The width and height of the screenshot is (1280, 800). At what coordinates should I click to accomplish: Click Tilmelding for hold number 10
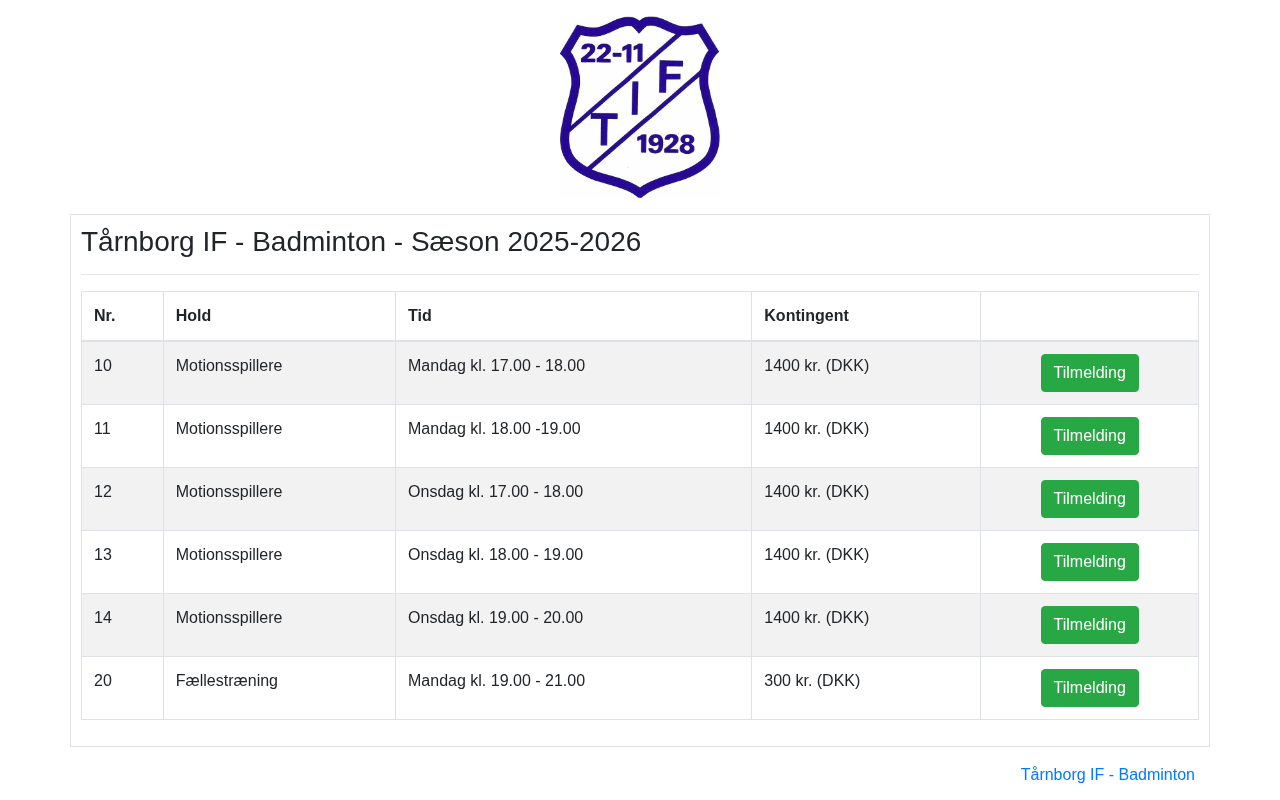point(1089,373)
